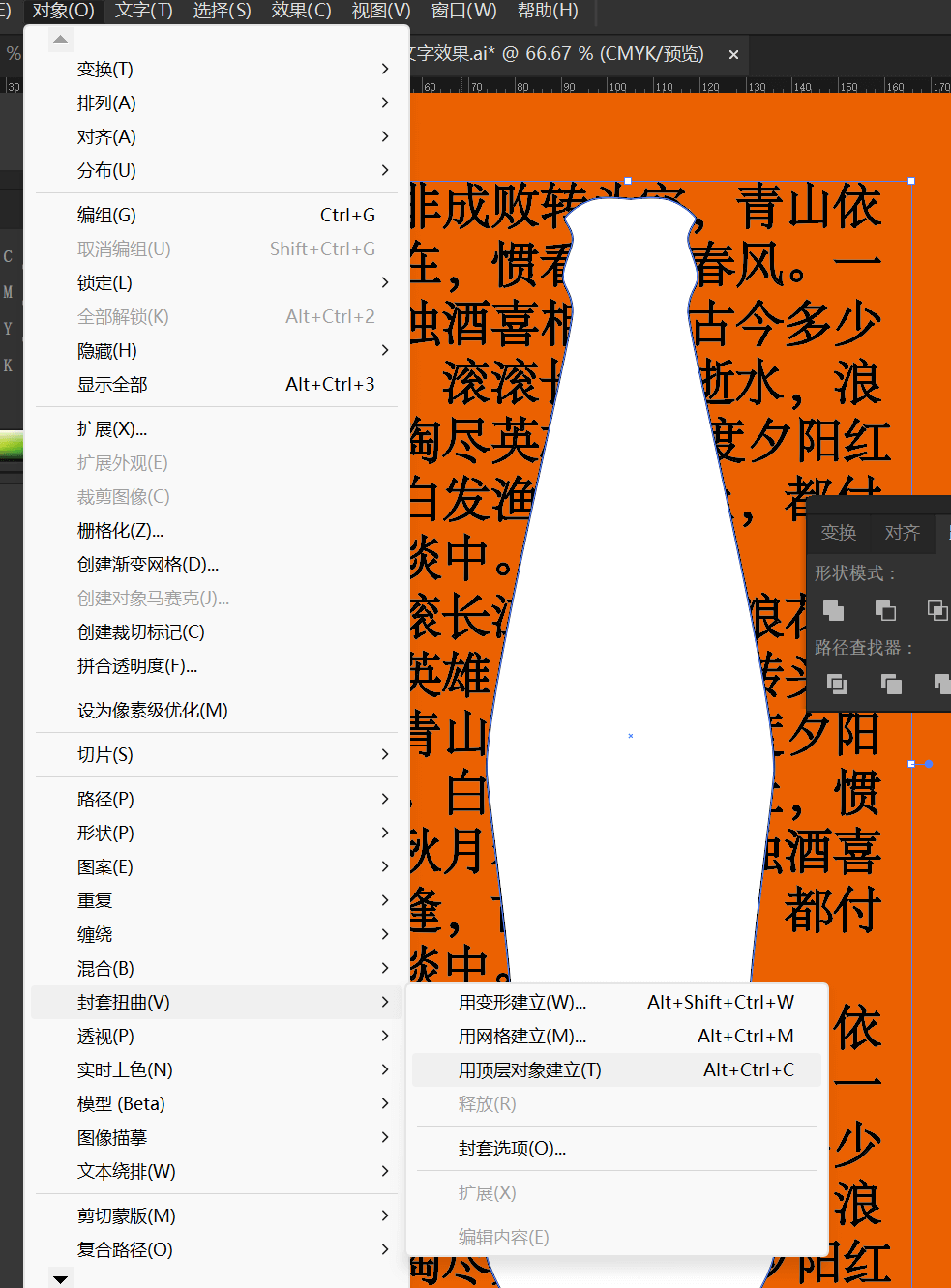Click the Minus Front shape mode icon

pos(885,610)
